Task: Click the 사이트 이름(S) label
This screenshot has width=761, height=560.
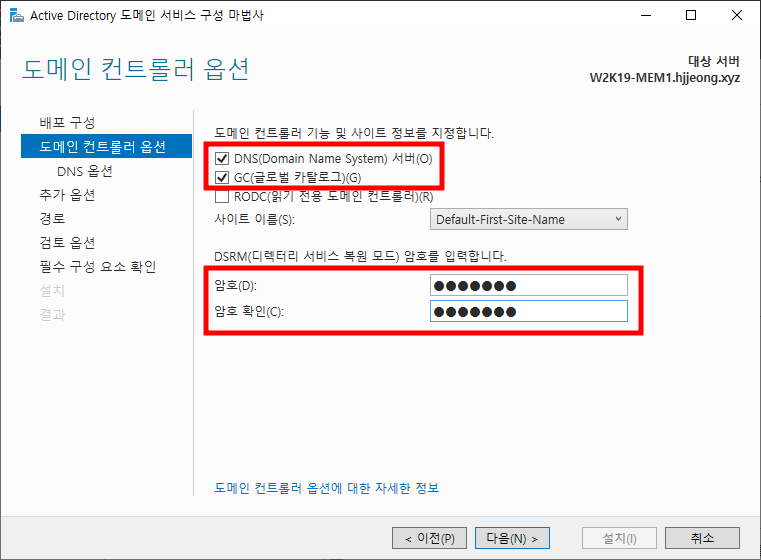Action: [x=254, y=219]
